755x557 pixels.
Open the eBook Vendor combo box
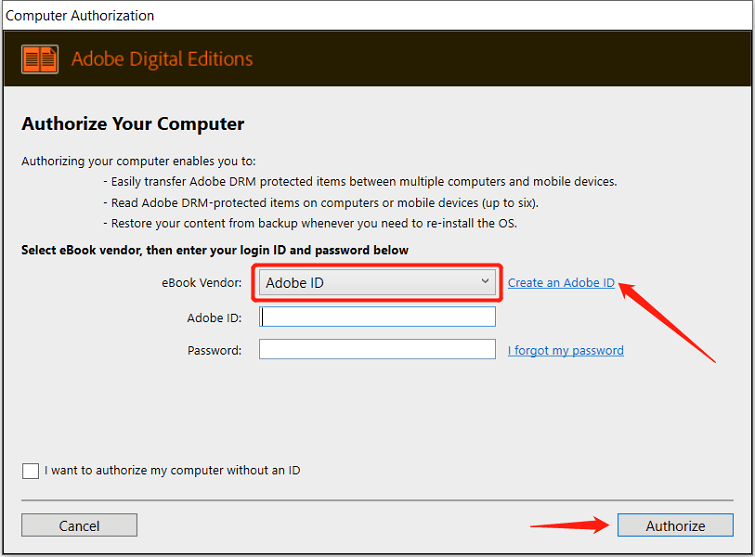[377, 282]
